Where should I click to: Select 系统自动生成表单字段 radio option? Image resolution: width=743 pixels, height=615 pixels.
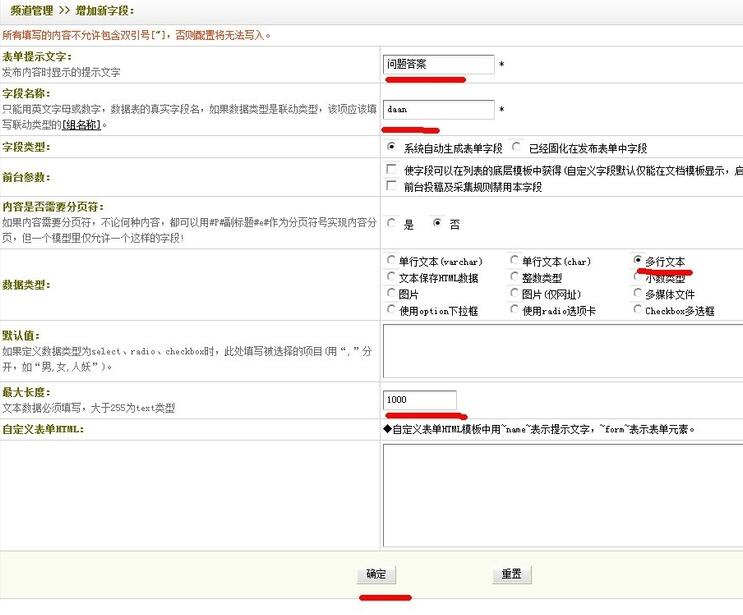click(x=391, y=146)
